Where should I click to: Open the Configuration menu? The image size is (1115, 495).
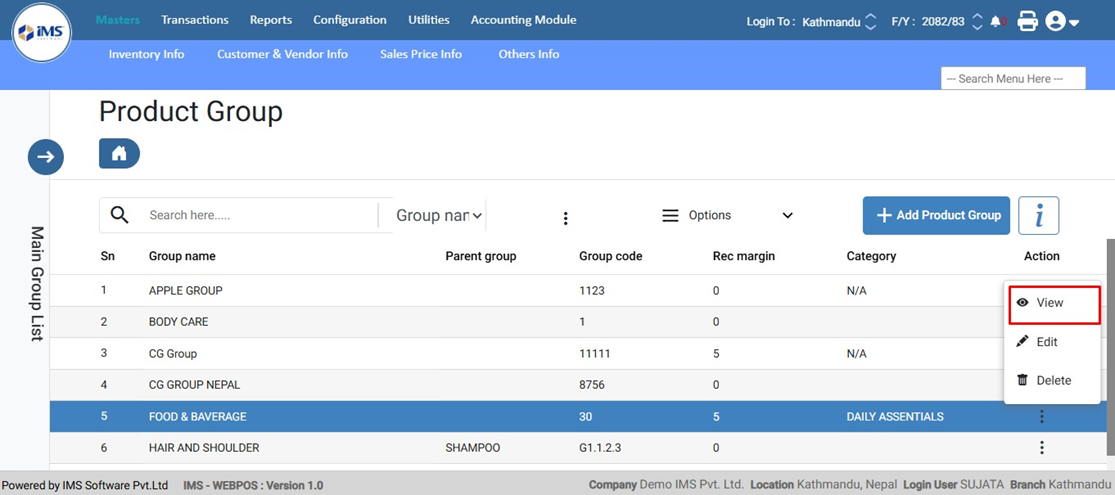pyautogui.click(x=350, y=20)
